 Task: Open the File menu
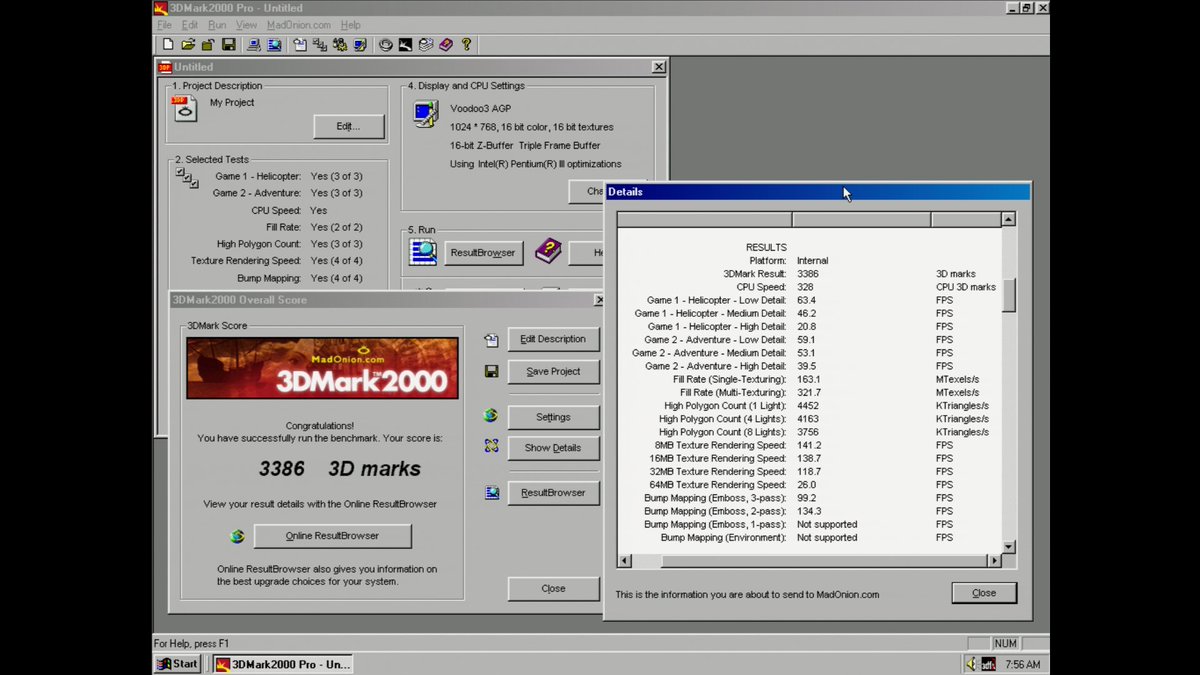pyautogui.click(x=164, y=25)
